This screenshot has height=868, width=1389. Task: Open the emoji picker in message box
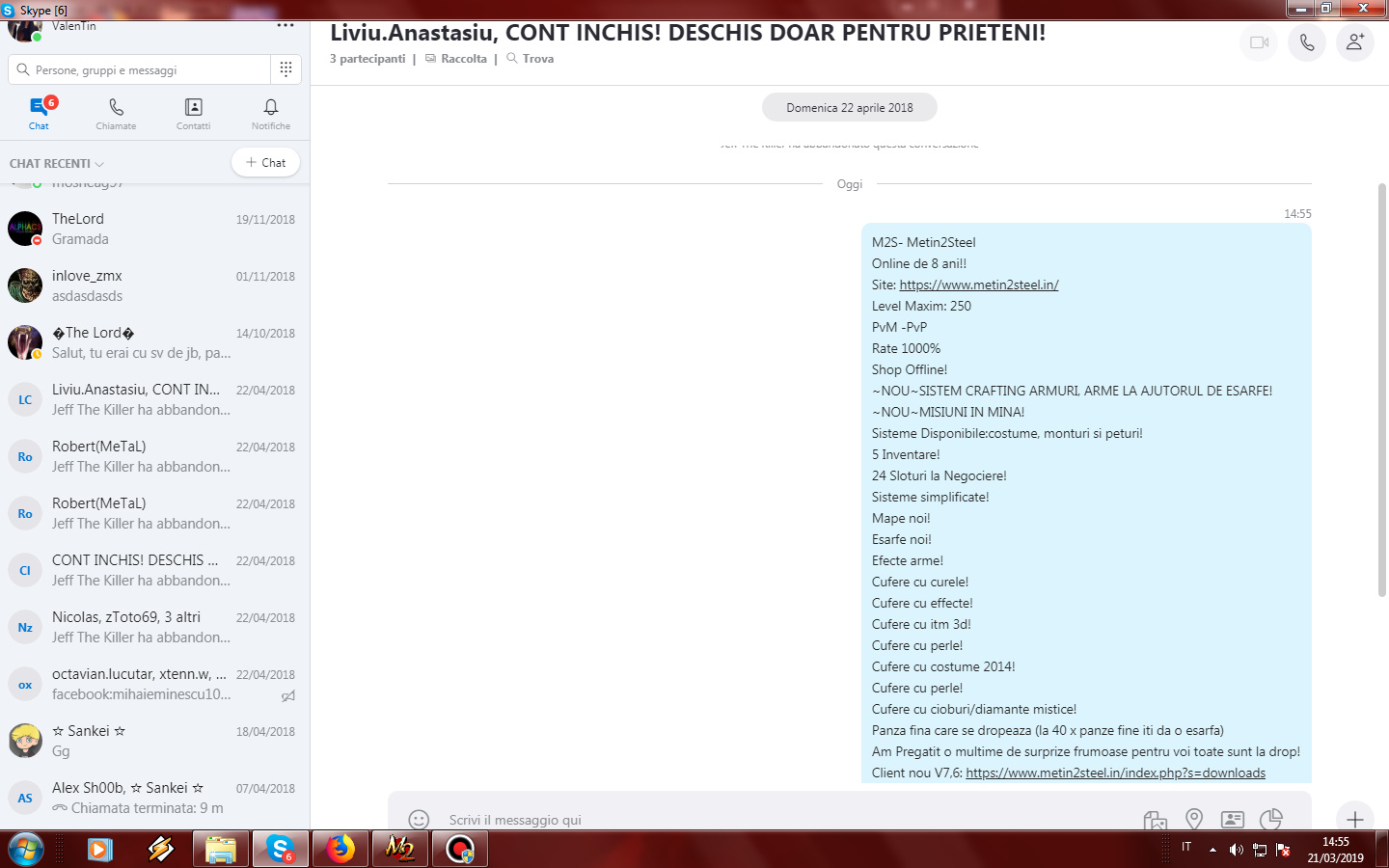[x=419, y=820]
